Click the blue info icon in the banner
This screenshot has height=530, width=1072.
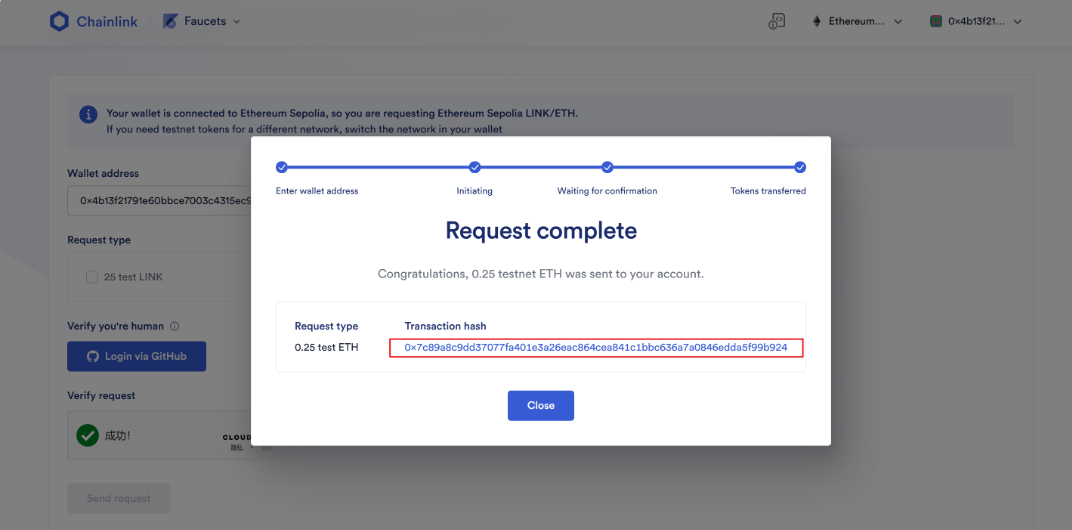88,114
